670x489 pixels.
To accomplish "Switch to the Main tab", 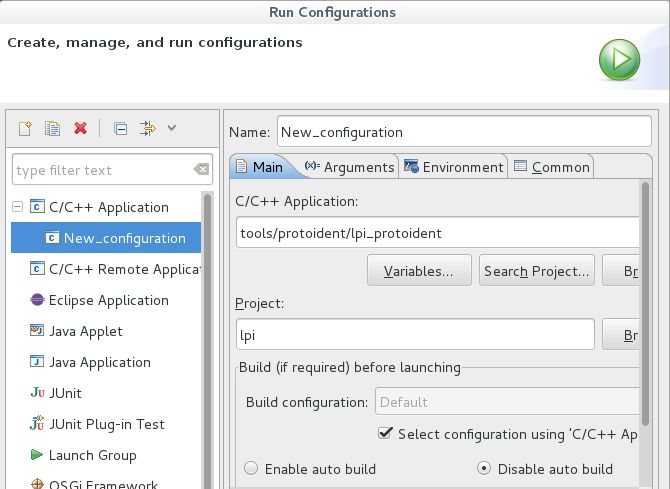I will click(x=261, y=167).
